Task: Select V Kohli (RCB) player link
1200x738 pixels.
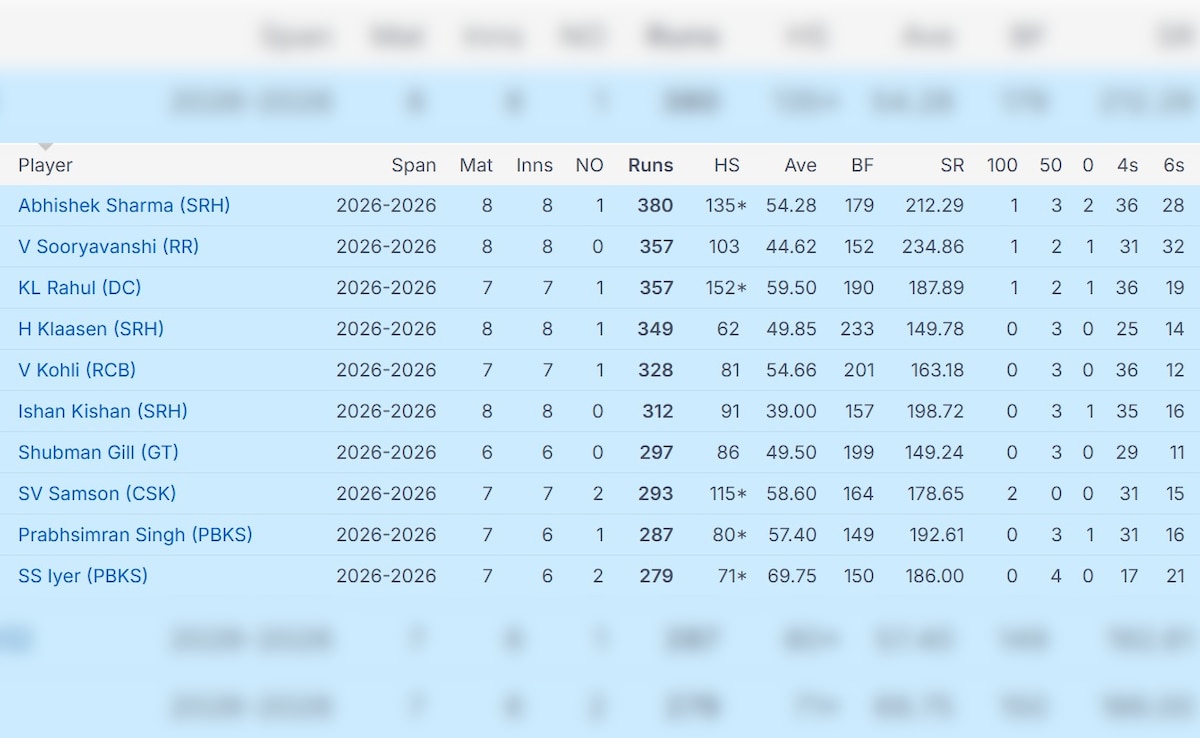Action: point(77,370)
